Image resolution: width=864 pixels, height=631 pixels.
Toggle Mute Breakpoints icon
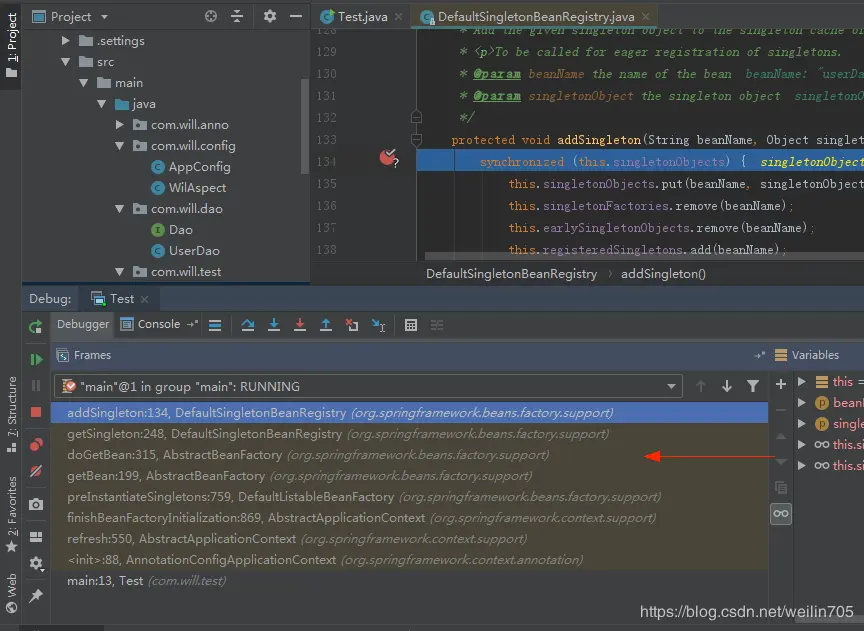[36, 471]
